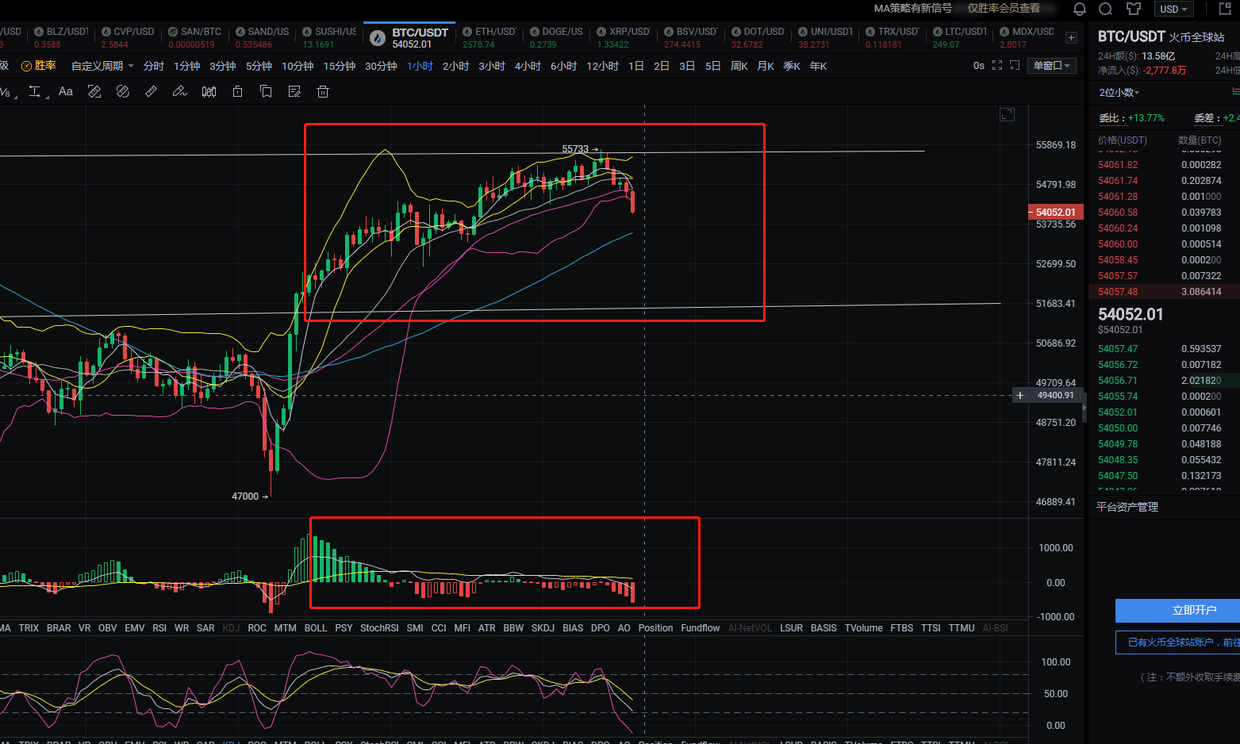Screen dimensions: 1240x744
Task: Select the brush drawing tool
Action: 180,91
